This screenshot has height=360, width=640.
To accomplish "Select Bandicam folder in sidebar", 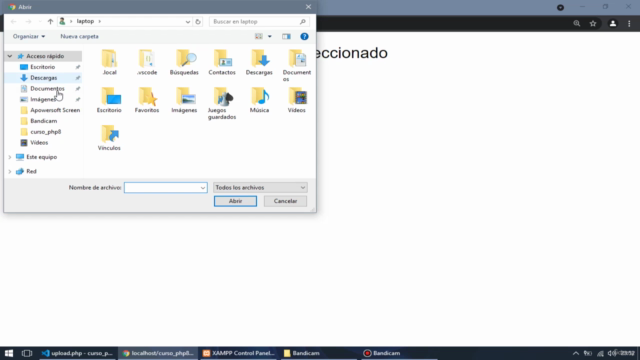I will click(x=43, y=121).
